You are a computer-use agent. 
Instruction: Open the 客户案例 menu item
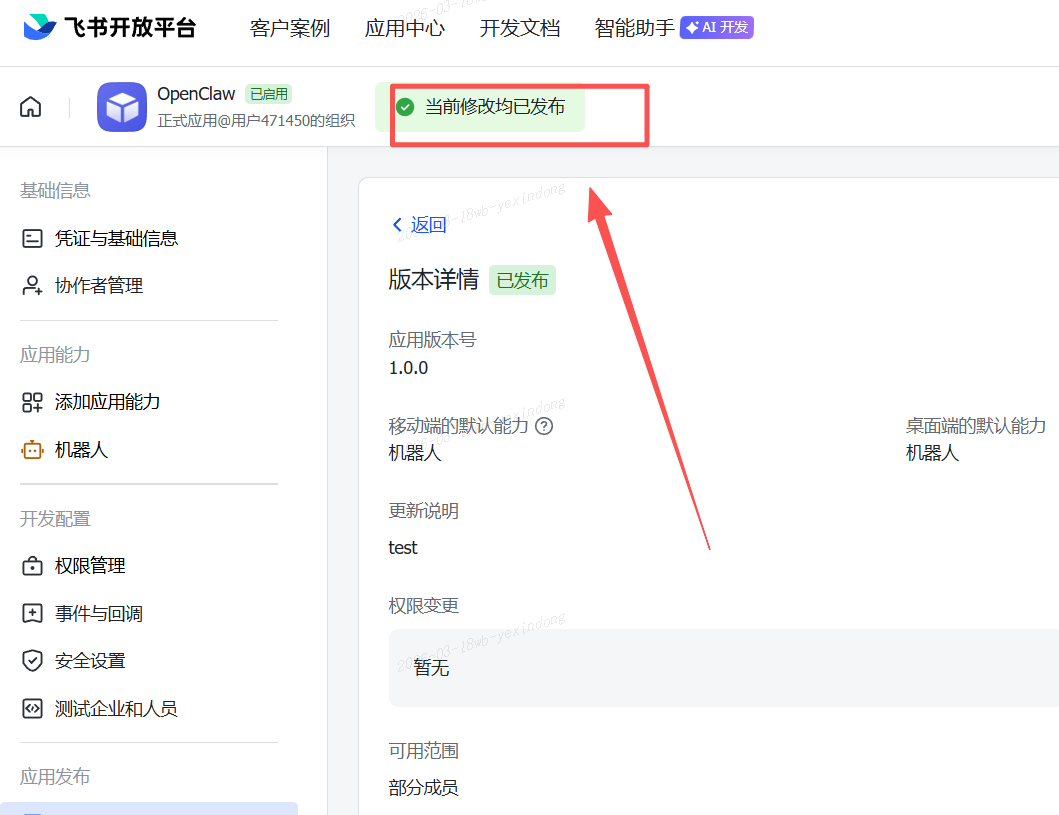289,28
